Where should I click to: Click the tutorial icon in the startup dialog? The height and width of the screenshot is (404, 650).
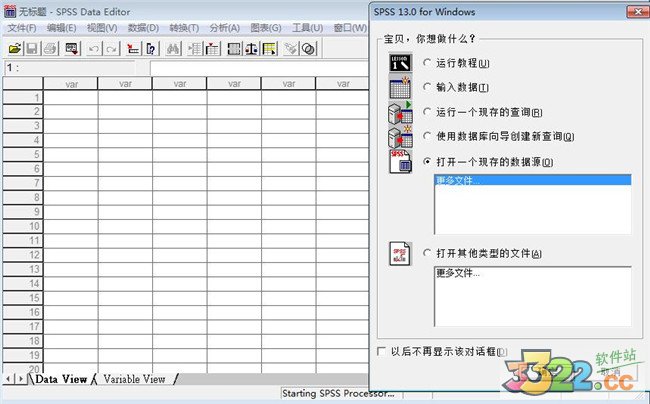pos(400,63)
